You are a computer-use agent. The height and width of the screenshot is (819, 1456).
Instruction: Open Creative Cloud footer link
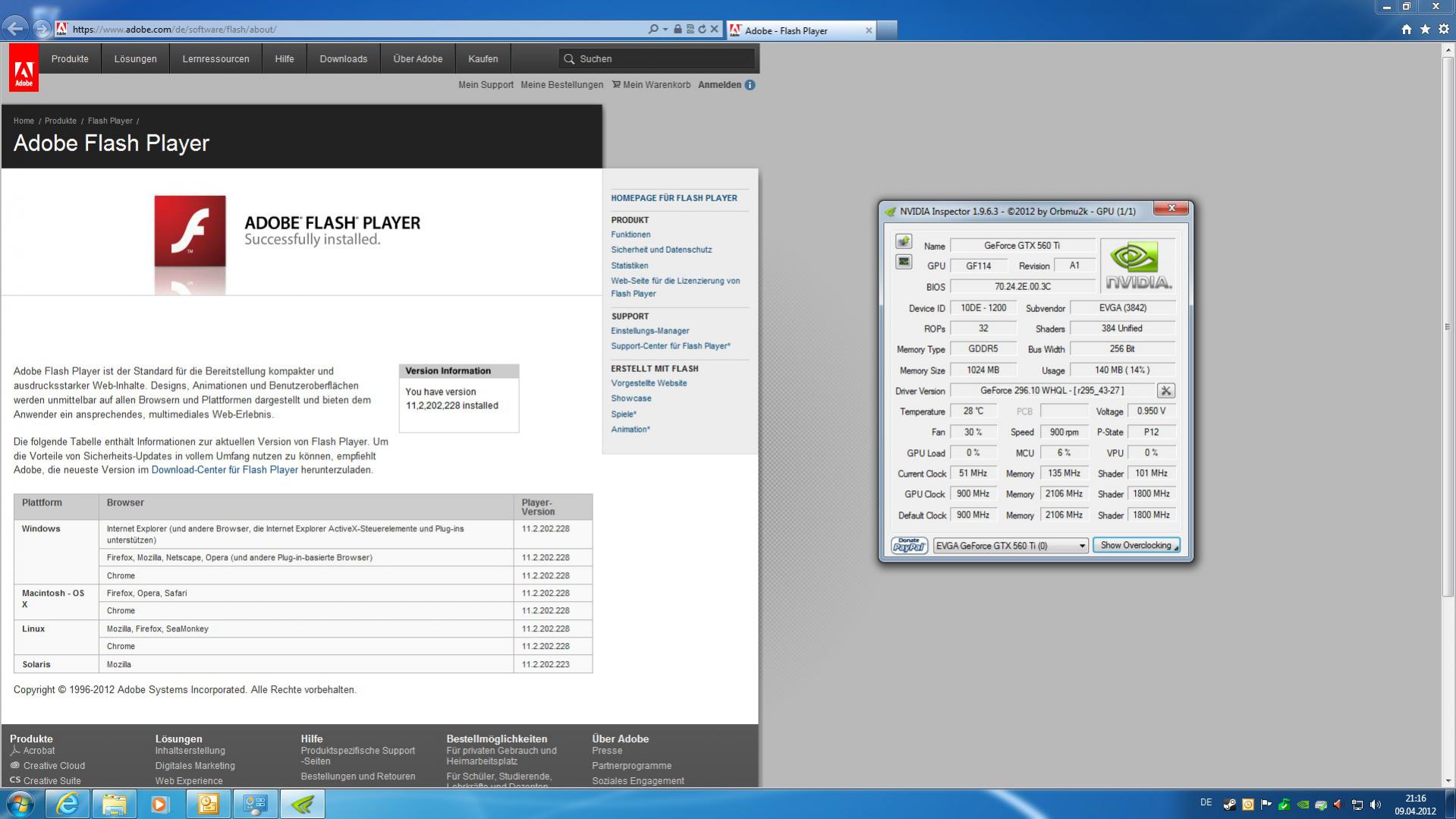click(54, 766)
